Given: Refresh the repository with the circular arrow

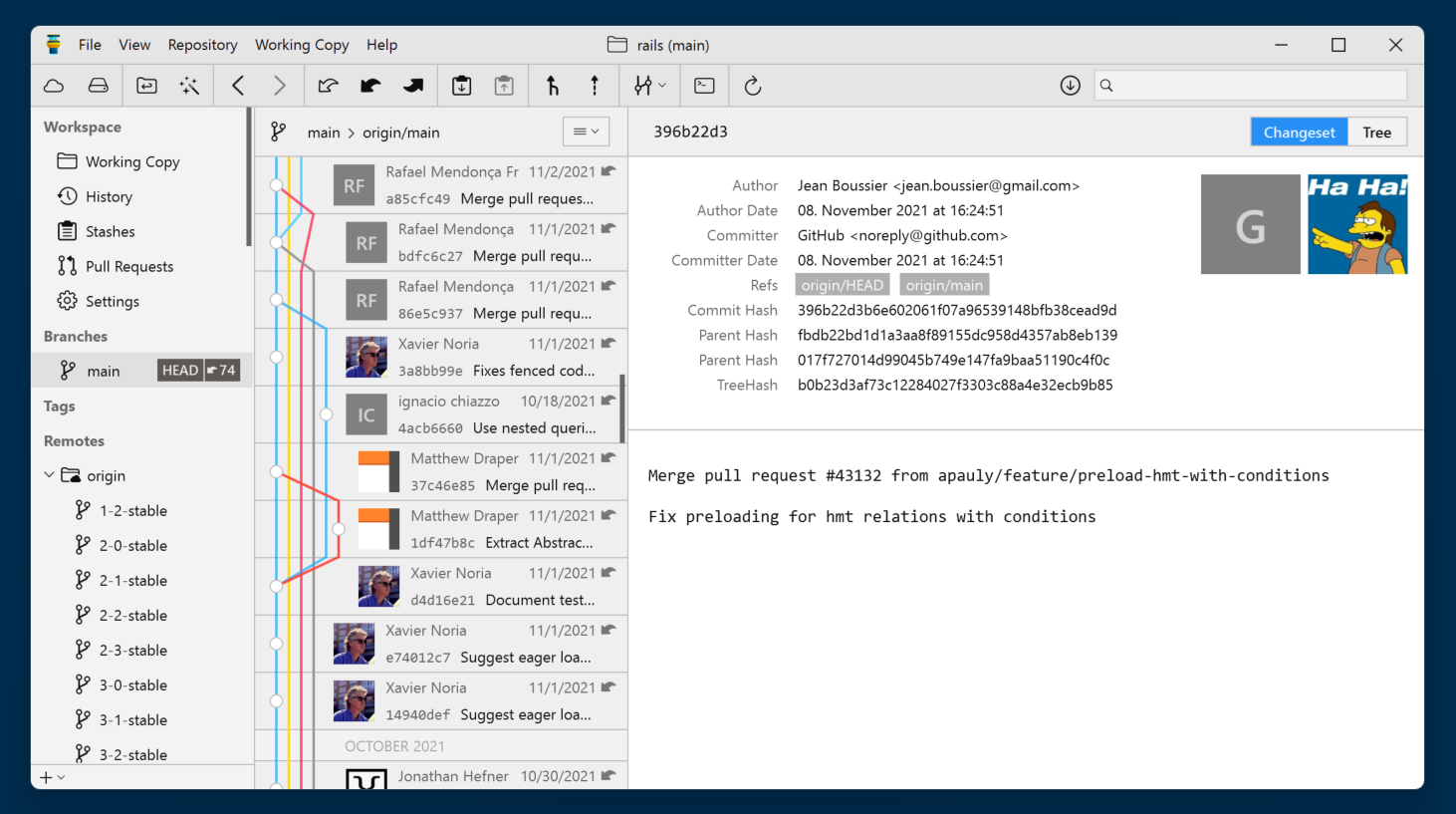Looking at the screenshot, I should coord(752,86).
